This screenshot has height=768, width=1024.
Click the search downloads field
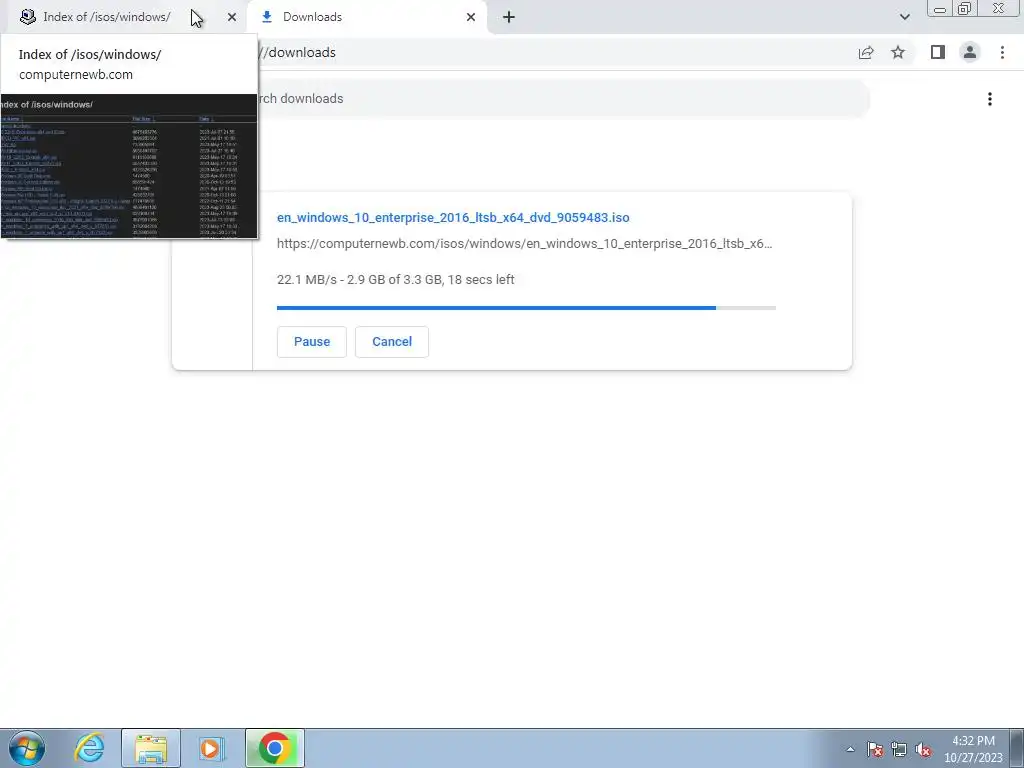click(x=564, y=99)
